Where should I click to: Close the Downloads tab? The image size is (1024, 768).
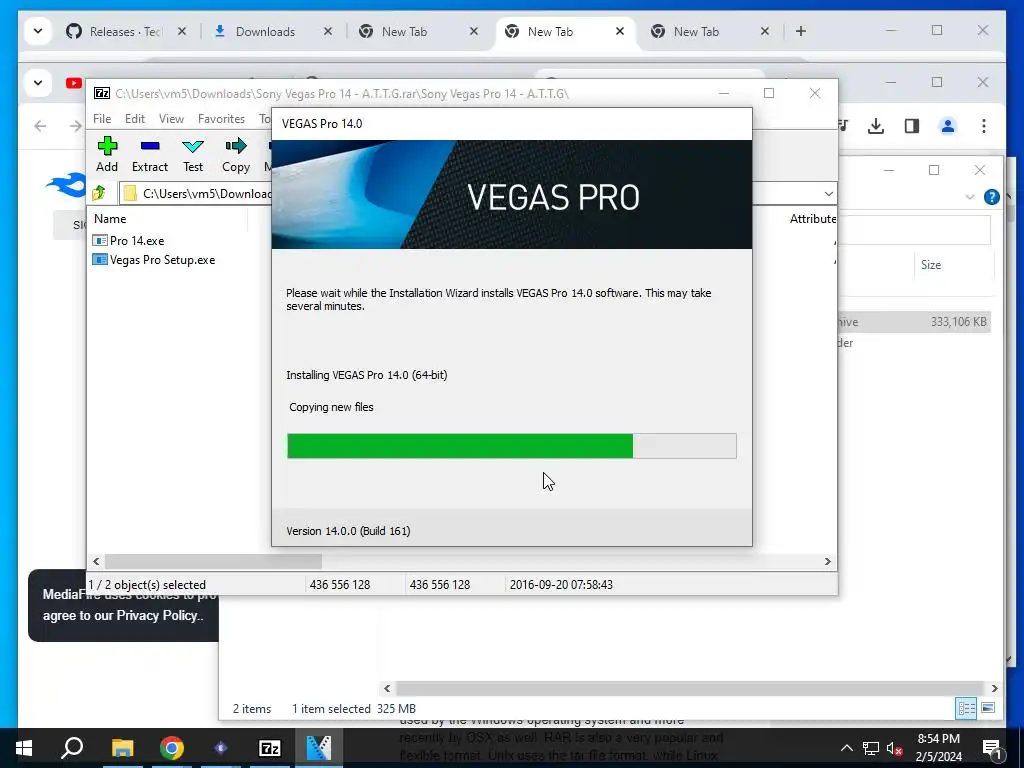click(328, 31)
